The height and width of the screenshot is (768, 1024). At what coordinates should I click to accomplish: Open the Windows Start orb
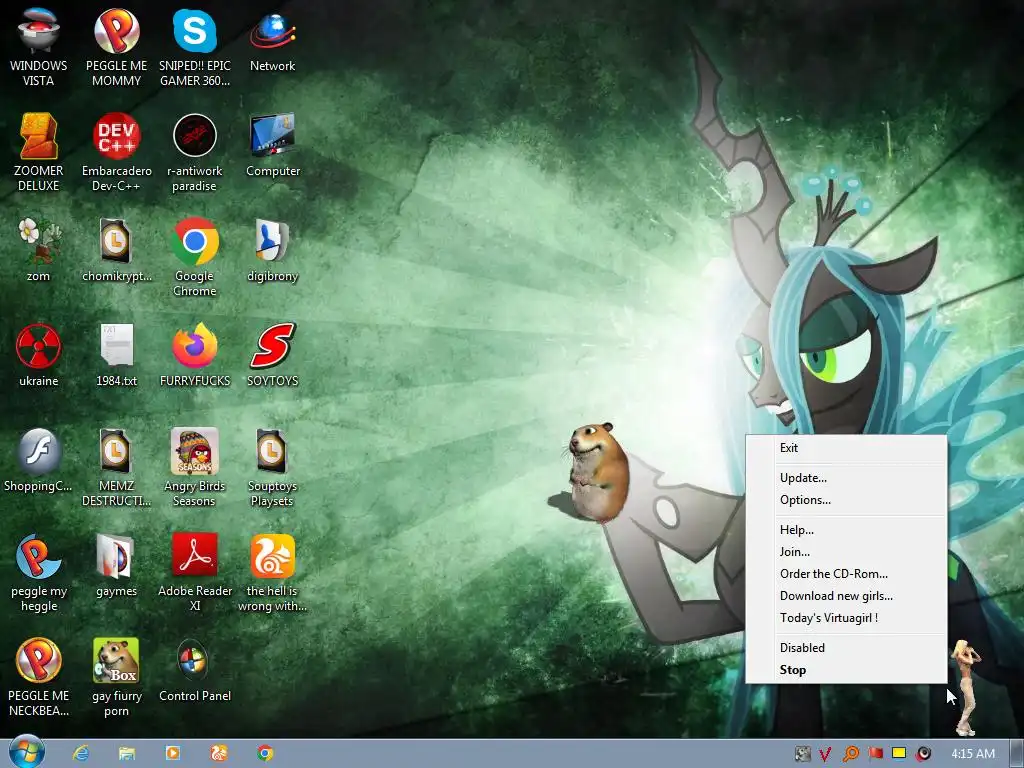(x=27, y=752)
